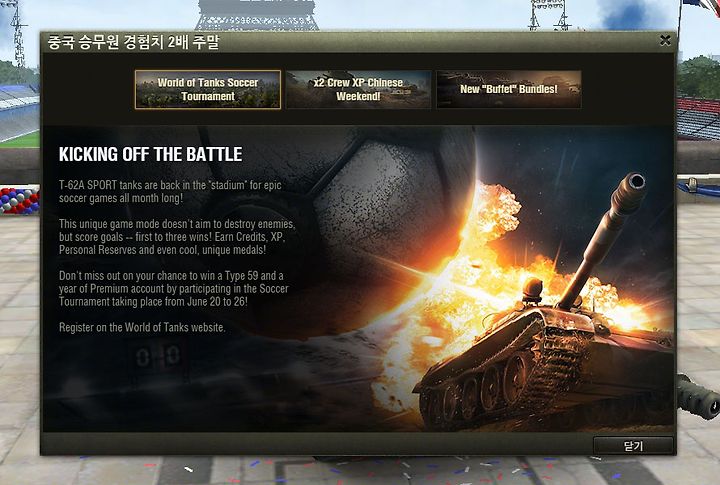The image size is (720, 485).
Task: Click the 닫기 button
Action: [633, 446]
